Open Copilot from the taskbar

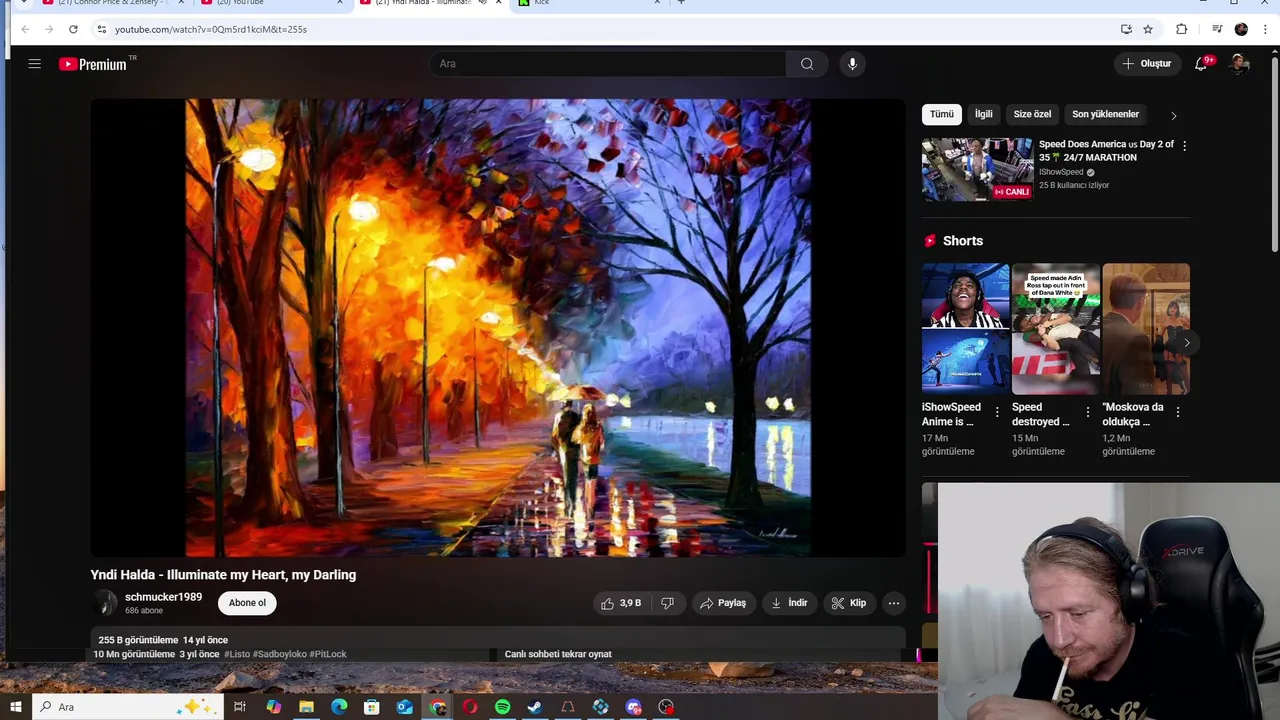[273, 707]
